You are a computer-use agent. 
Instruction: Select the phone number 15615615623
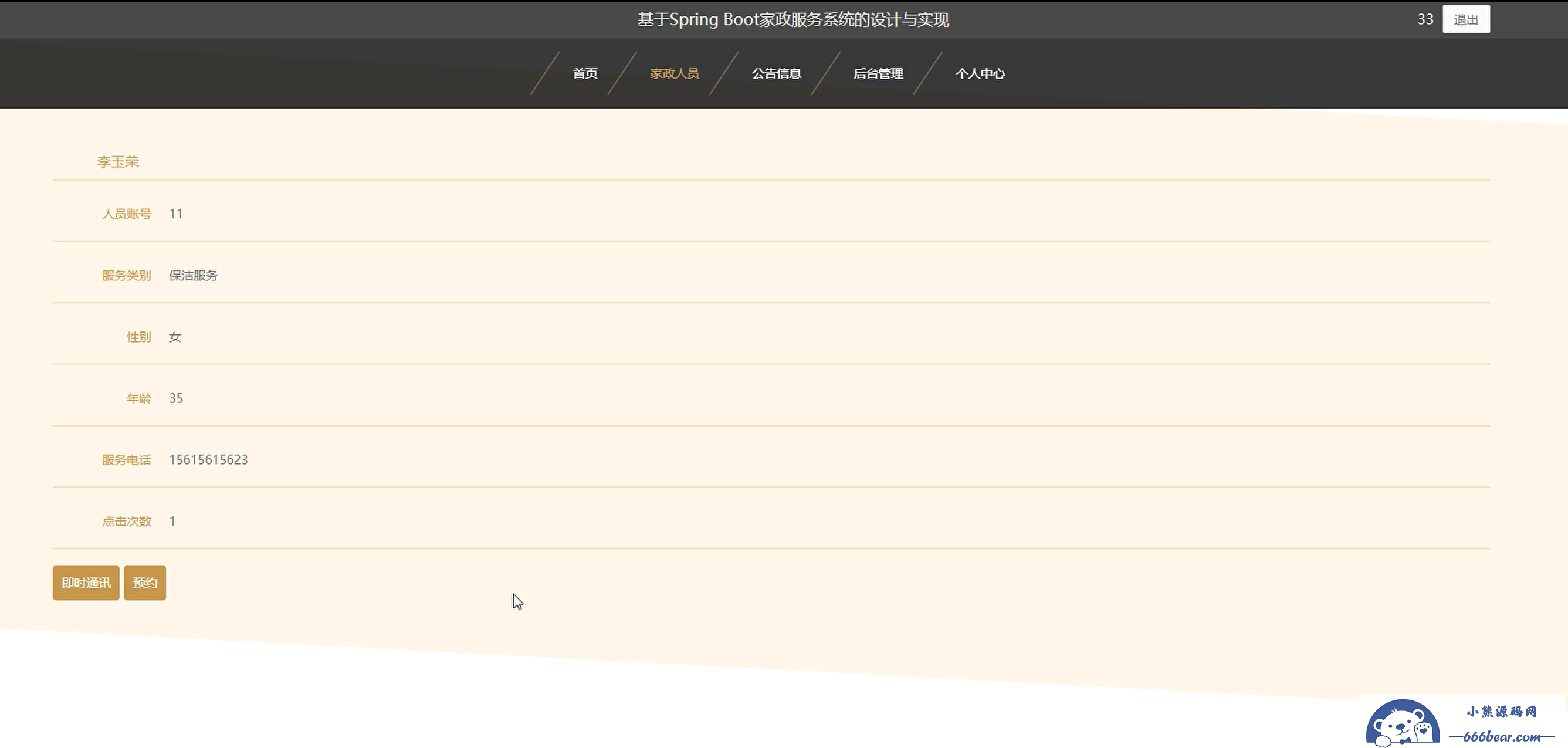pos(209,459)
